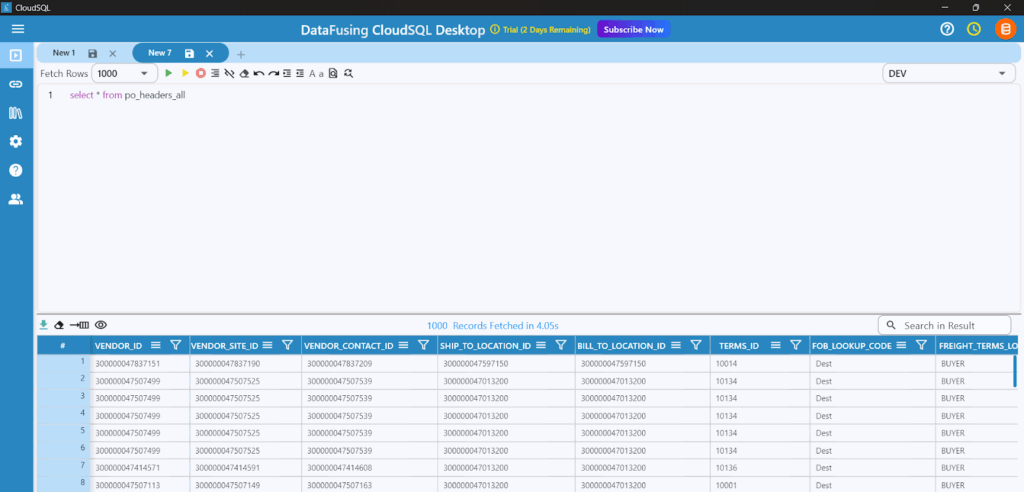Click the broken link toolbar icon

pyautogui.click(x=229, y=74)
